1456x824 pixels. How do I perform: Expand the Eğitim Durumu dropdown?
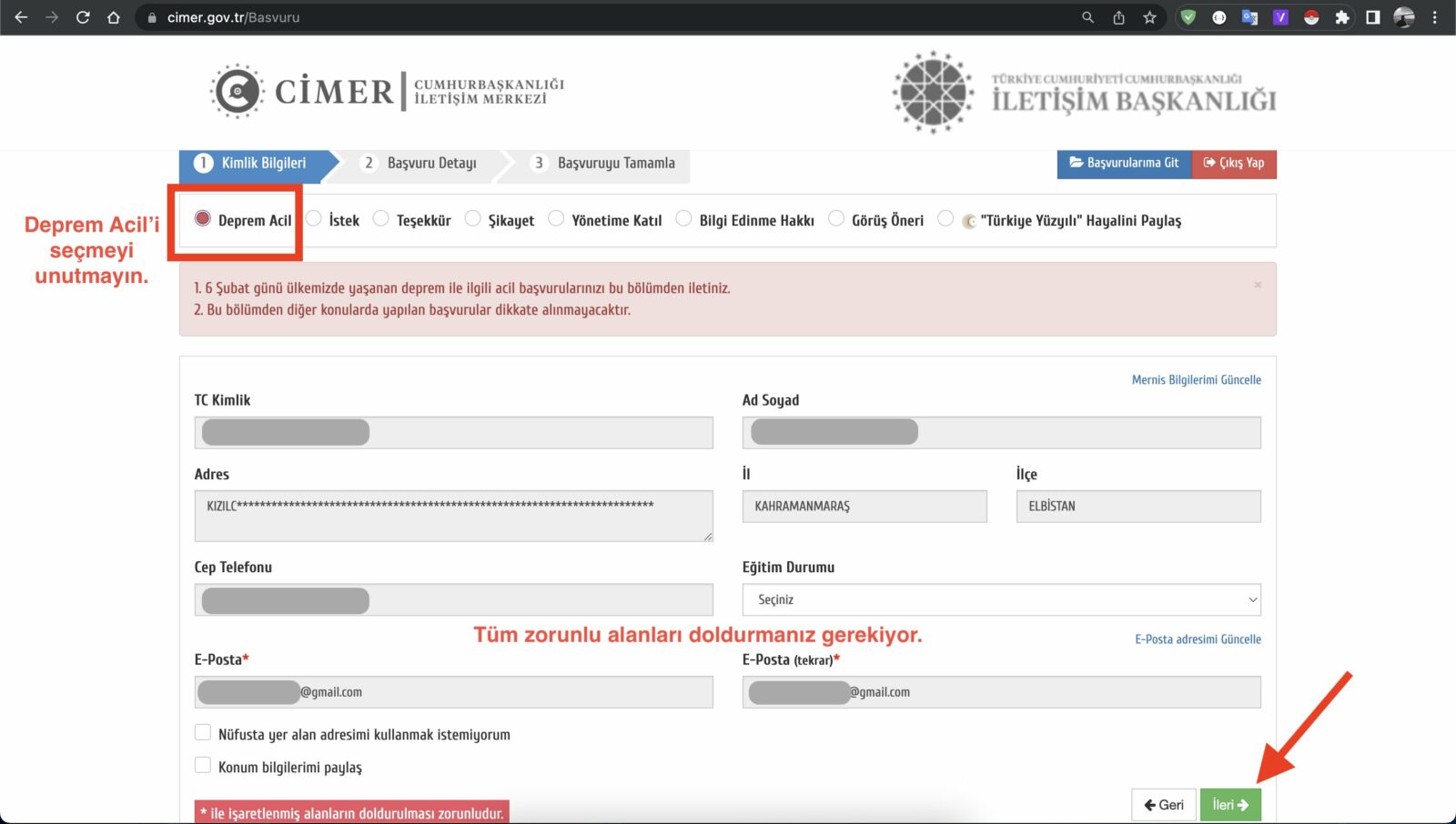click(x=1001, y=599)
